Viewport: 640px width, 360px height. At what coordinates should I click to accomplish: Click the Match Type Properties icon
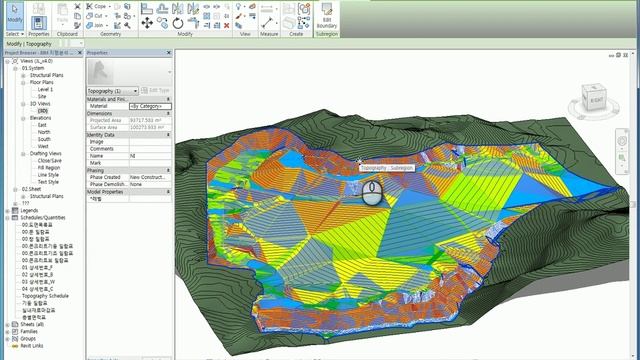(x=77, y=25)
